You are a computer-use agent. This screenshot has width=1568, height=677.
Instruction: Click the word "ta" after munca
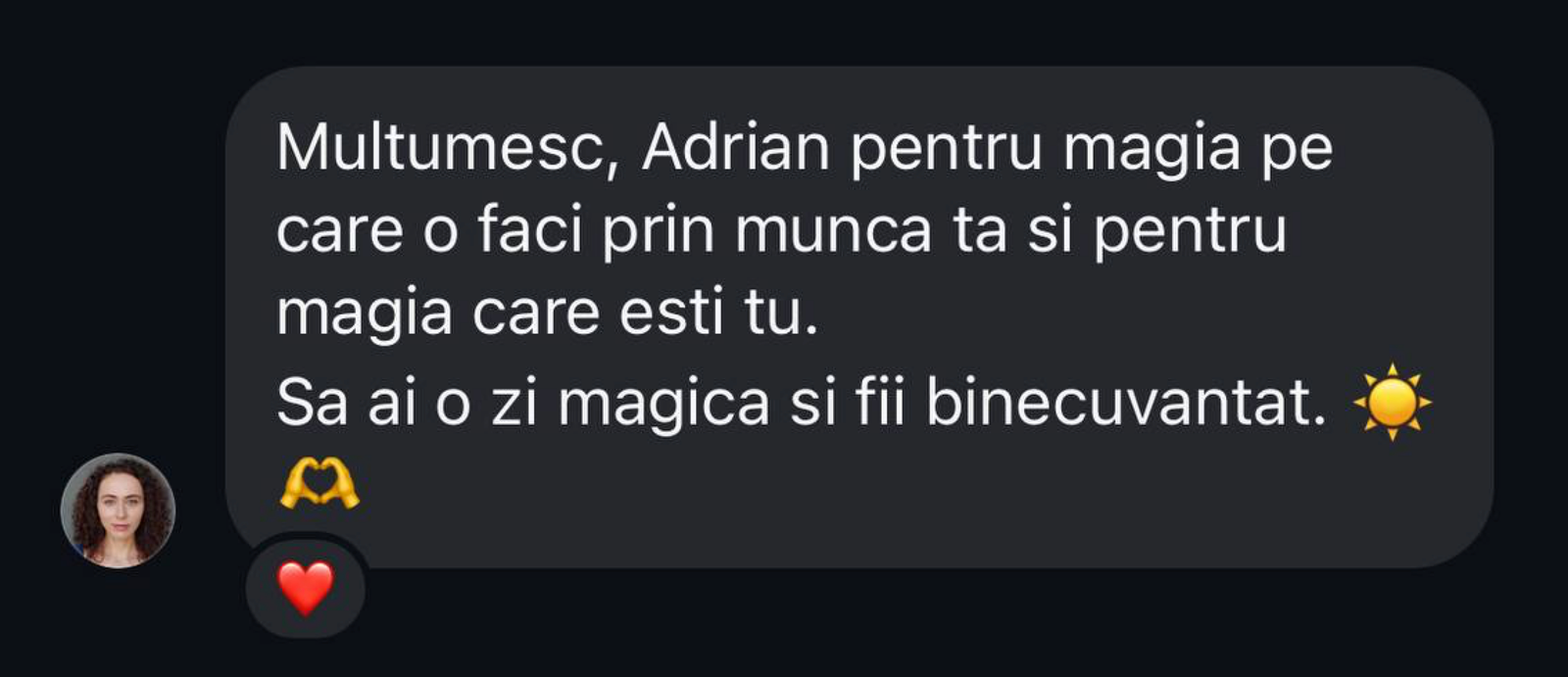point(979,231)
